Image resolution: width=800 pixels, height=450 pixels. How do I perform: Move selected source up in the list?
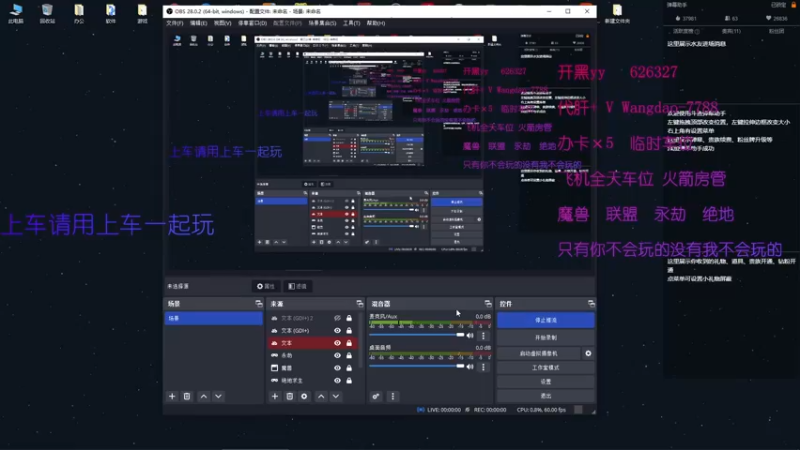(x=321, y=396)
